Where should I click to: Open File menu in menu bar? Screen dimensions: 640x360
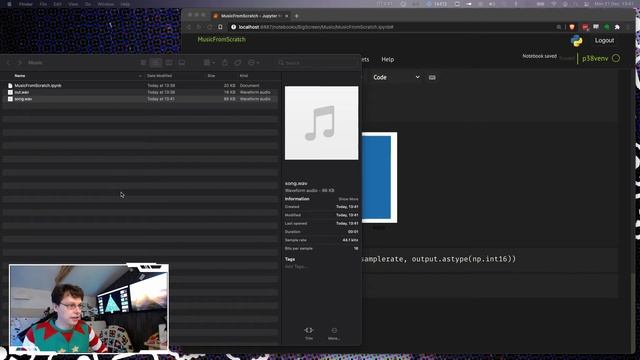pyautogui.click(x=43, y=4)
